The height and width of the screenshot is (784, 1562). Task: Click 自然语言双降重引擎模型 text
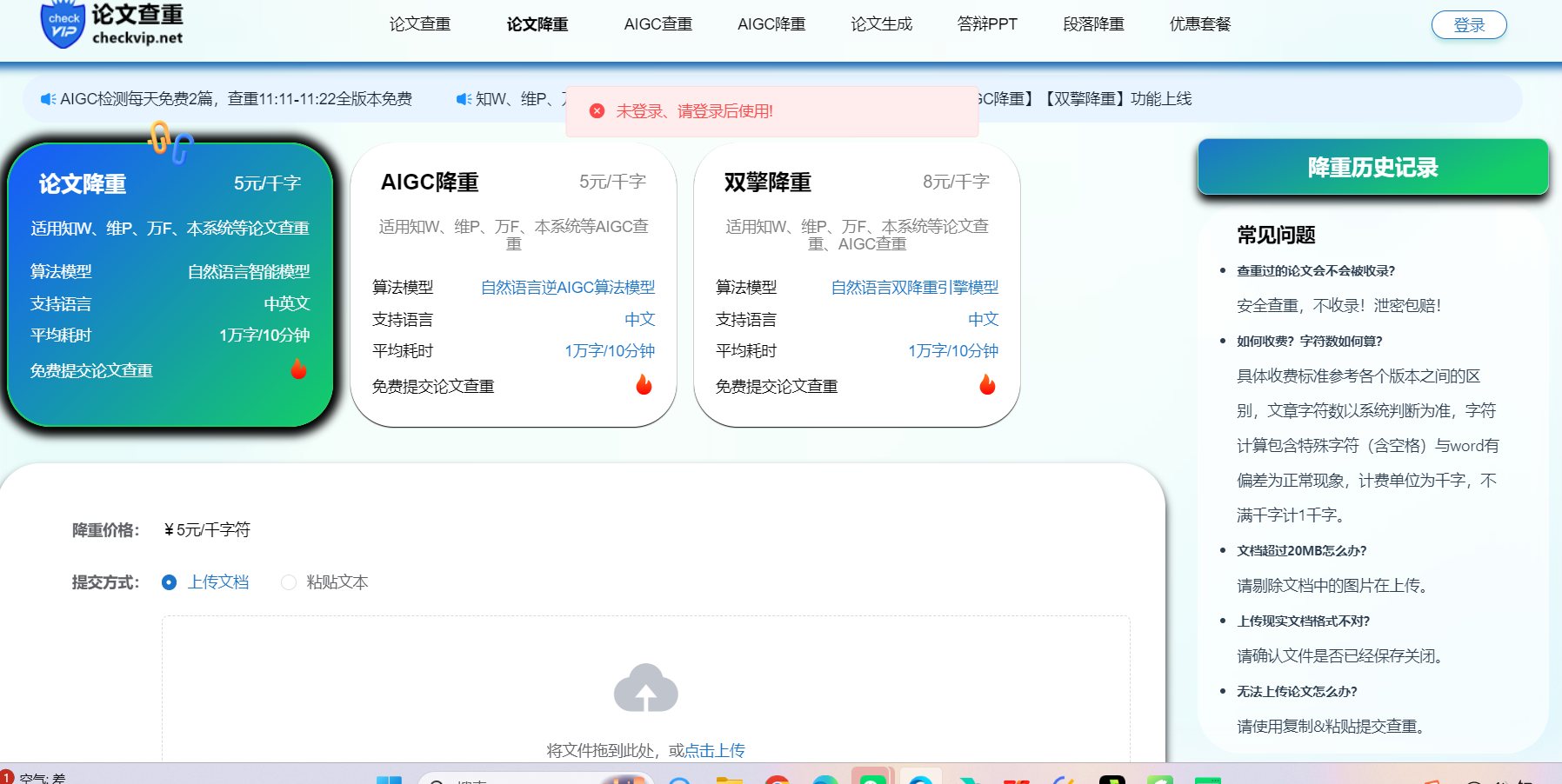915,288
